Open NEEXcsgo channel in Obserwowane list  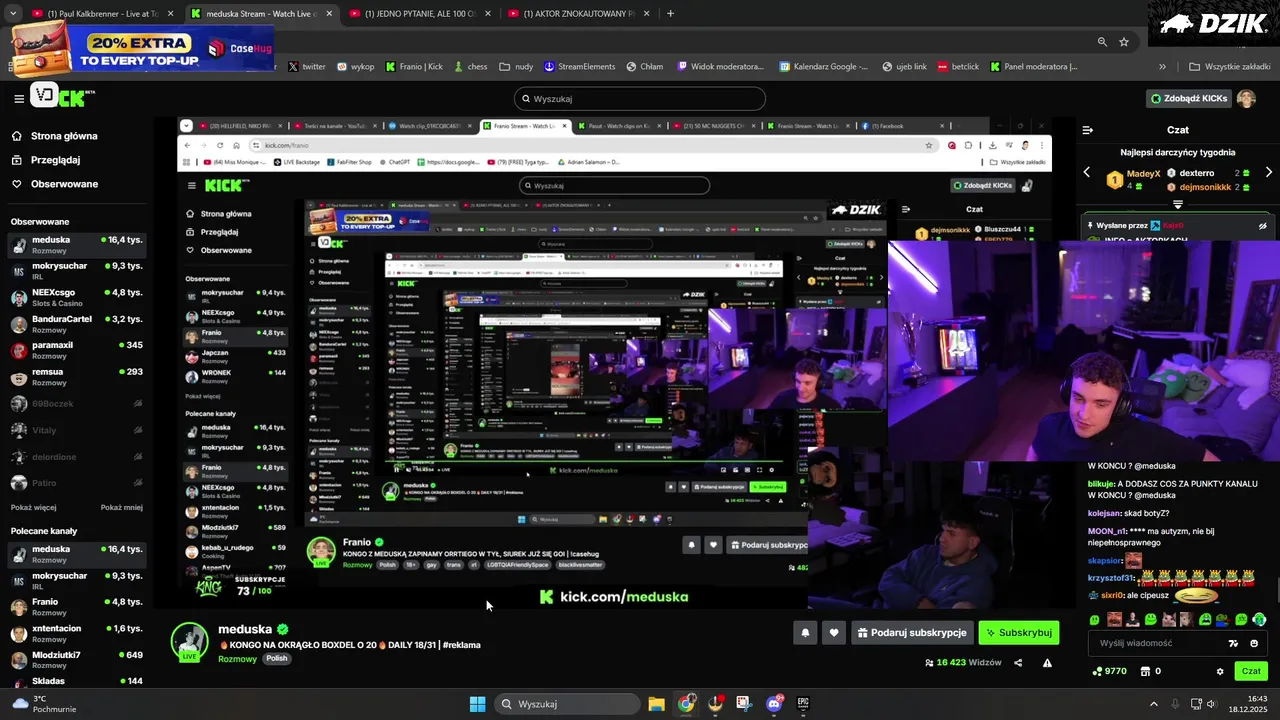(x=77, y=297)
